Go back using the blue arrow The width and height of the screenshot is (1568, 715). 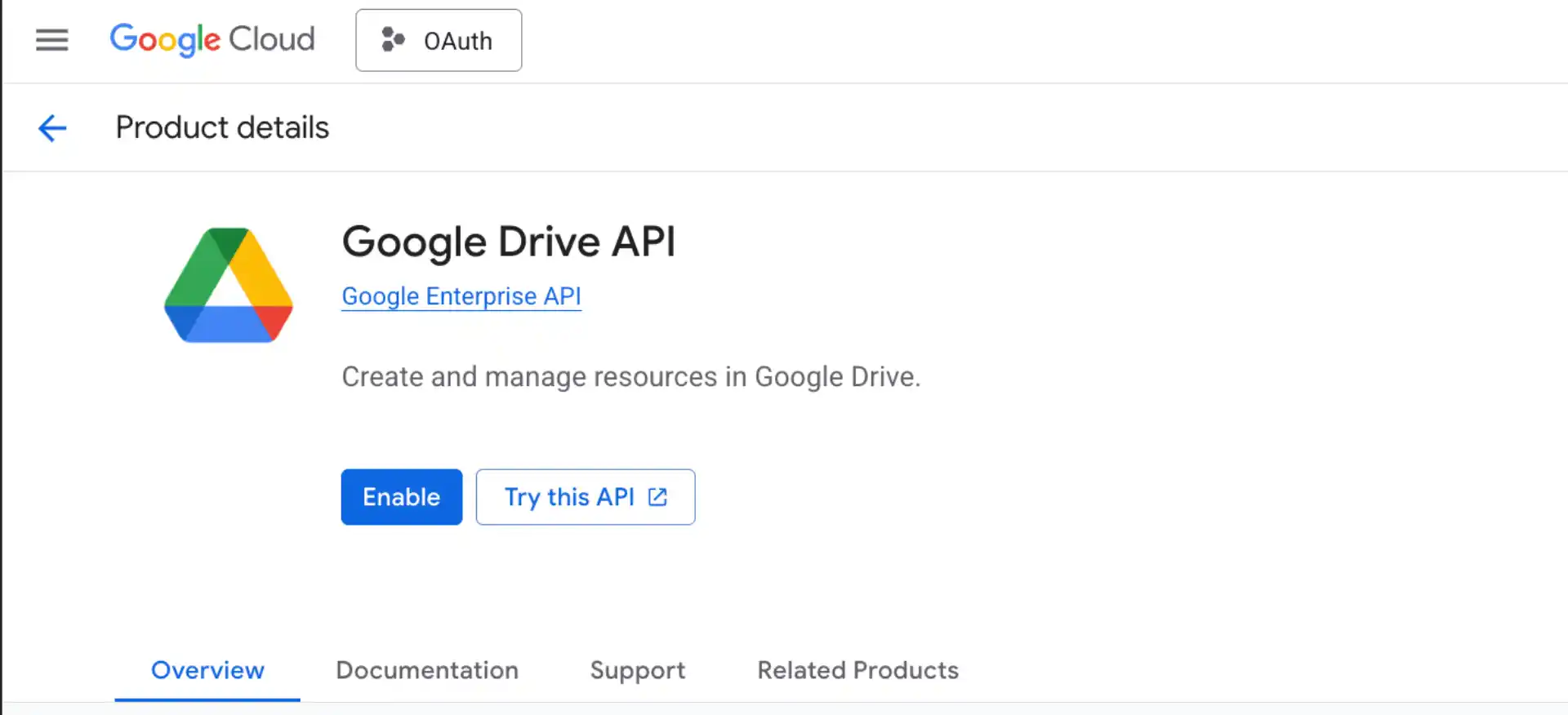52,128
